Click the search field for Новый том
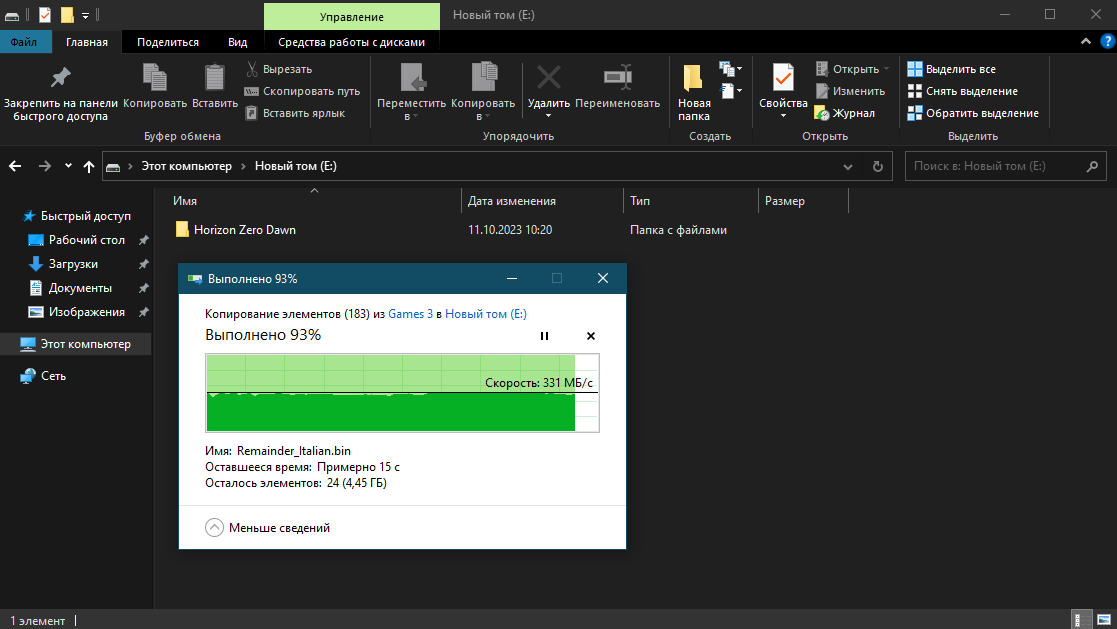The height and width of the screenshot is (629, 1117). pyautogui.click(x=1005, y=166)
